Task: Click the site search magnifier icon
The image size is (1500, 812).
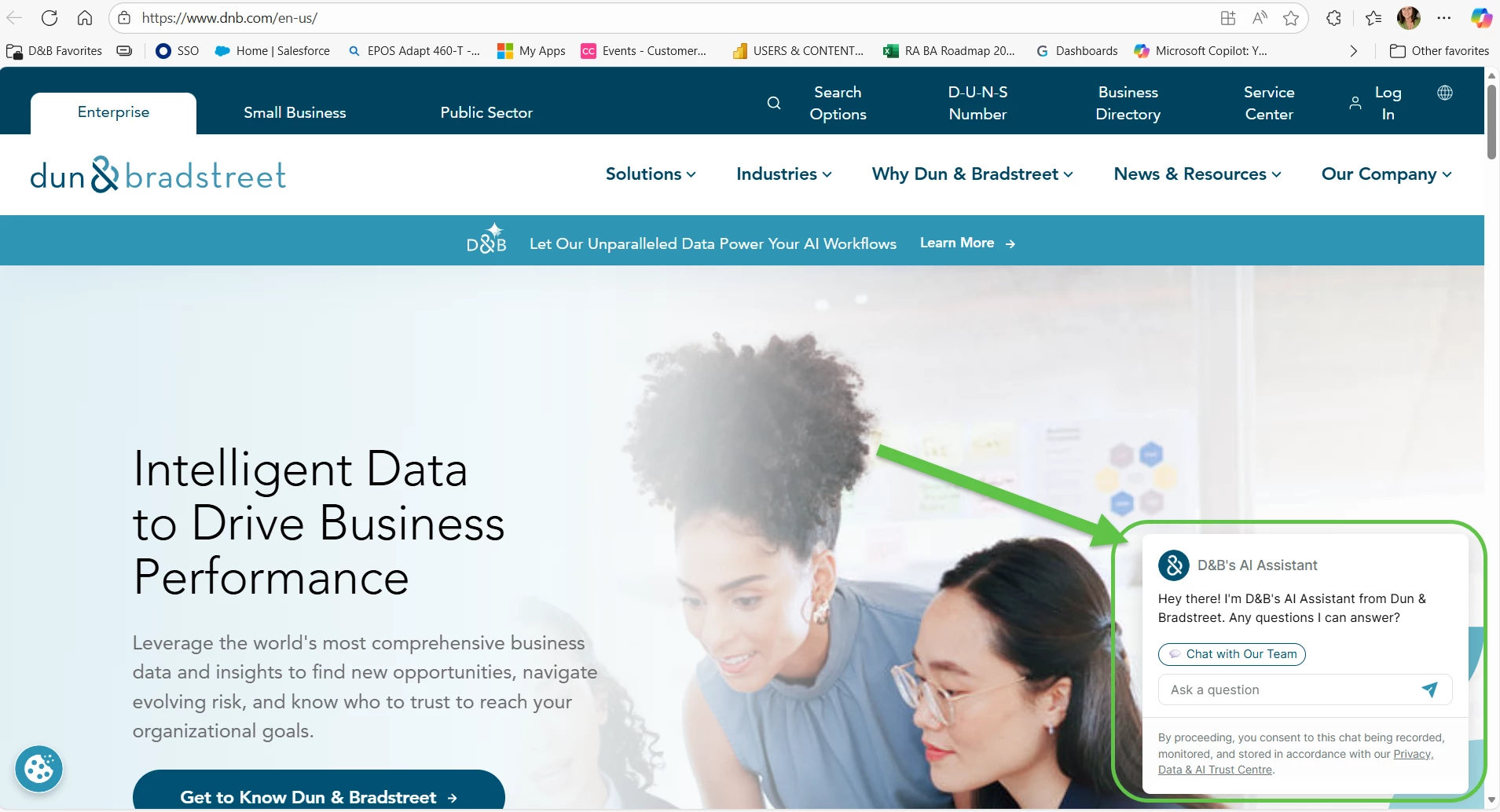Action: coord(774,103)
